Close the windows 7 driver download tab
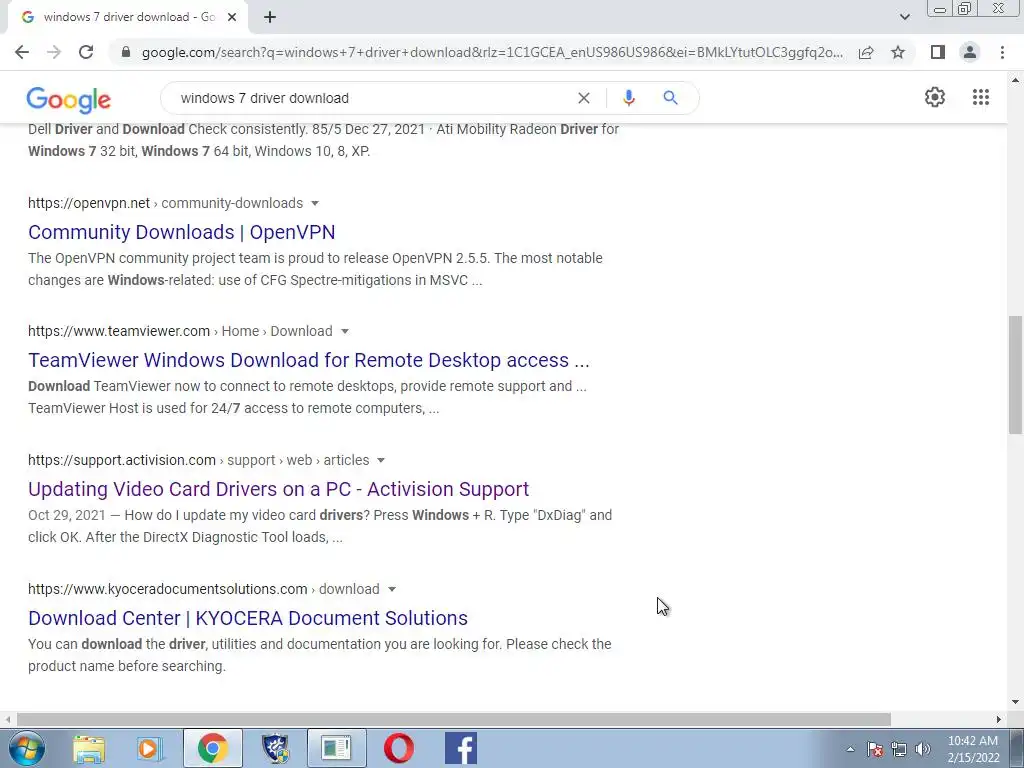 point(231,17)
